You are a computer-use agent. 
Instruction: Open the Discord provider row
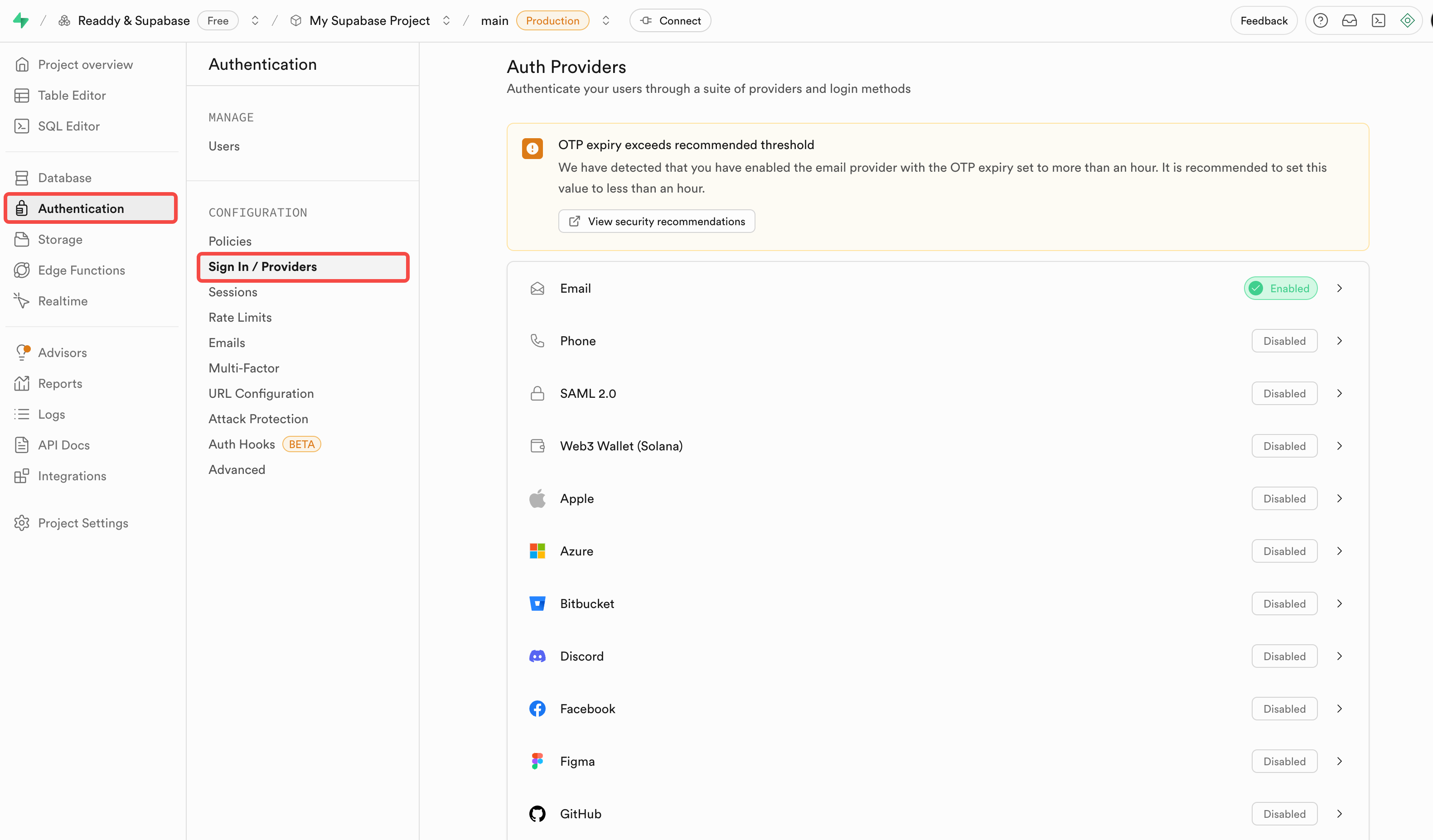[x=582, y=656]
